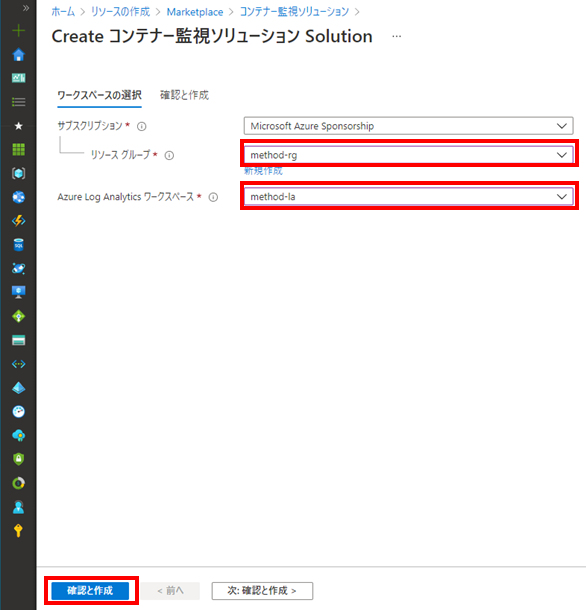The image size is (586, 610).
Task: Open Virtual networks angle-bracket icon
Action: click(x=19, y=364)
